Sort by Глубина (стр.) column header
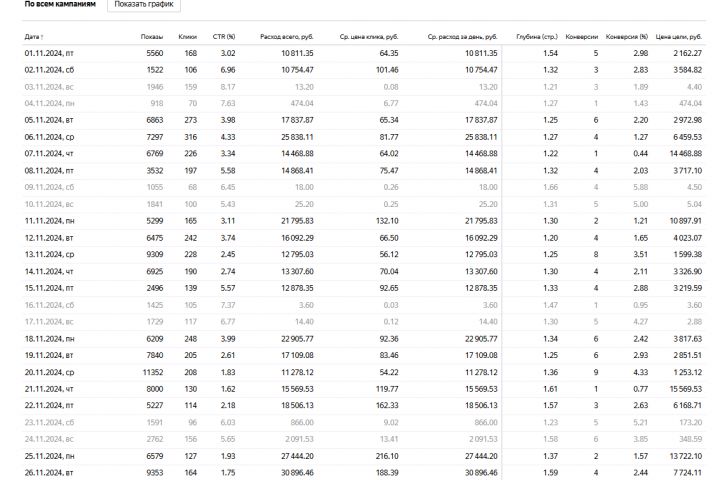 click(537, 37)
